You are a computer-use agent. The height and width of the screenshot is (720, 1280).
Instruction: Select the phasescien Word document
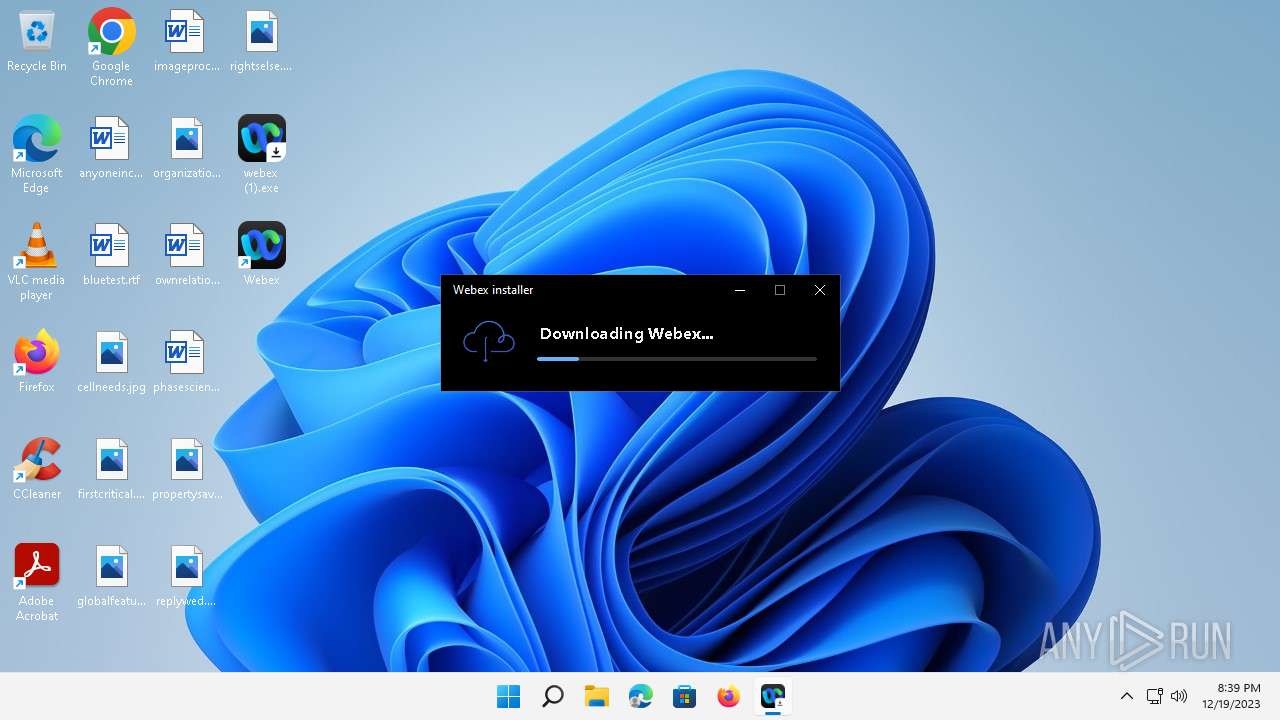pos(186,364)
